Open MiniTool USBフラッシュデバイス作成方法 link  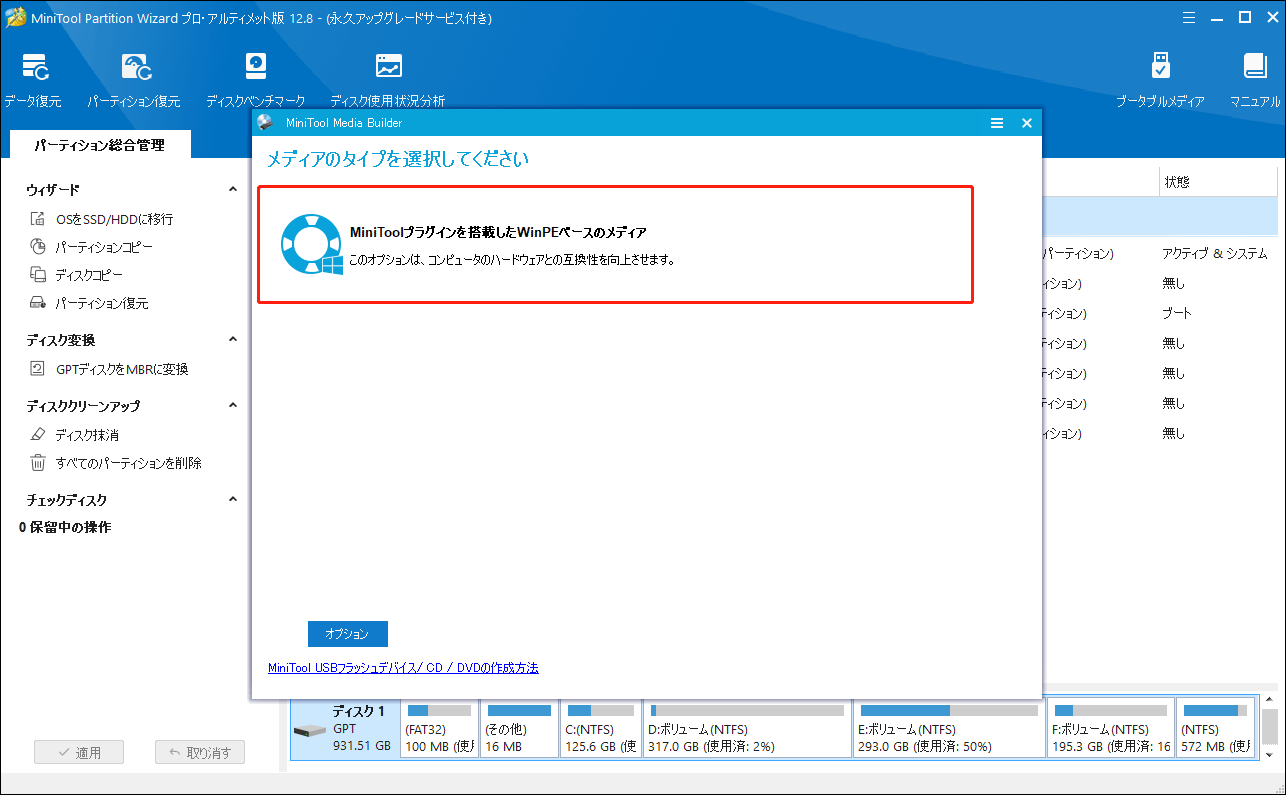(403, 668)
